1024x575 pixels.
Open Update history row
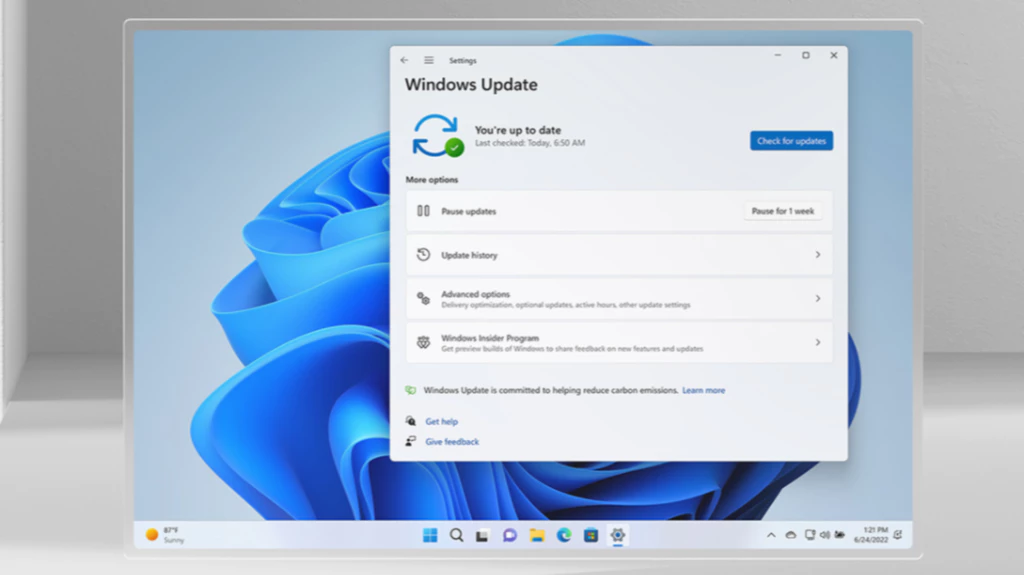click(619, 255)
